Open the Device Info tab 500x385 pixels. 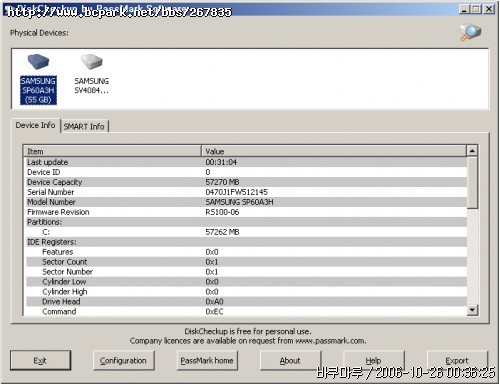tap(36, 125)
